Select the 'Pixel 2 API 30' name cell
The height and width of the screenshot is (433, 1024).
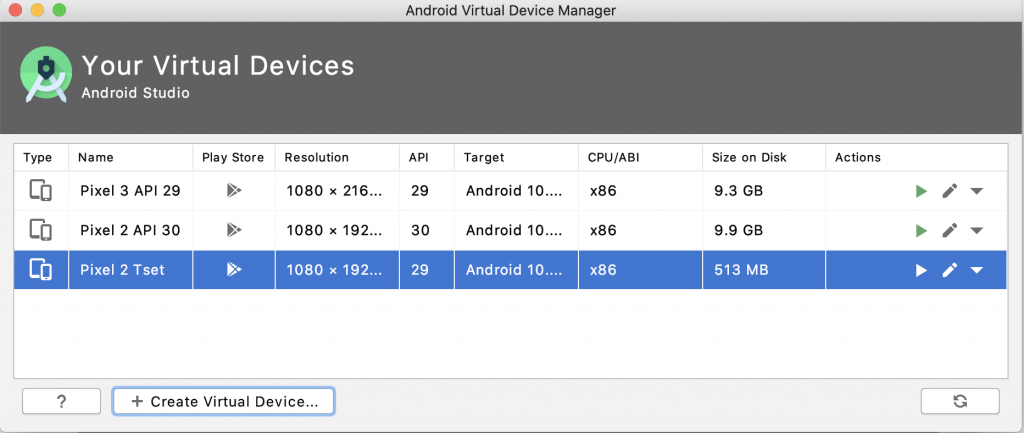(131, 231)
